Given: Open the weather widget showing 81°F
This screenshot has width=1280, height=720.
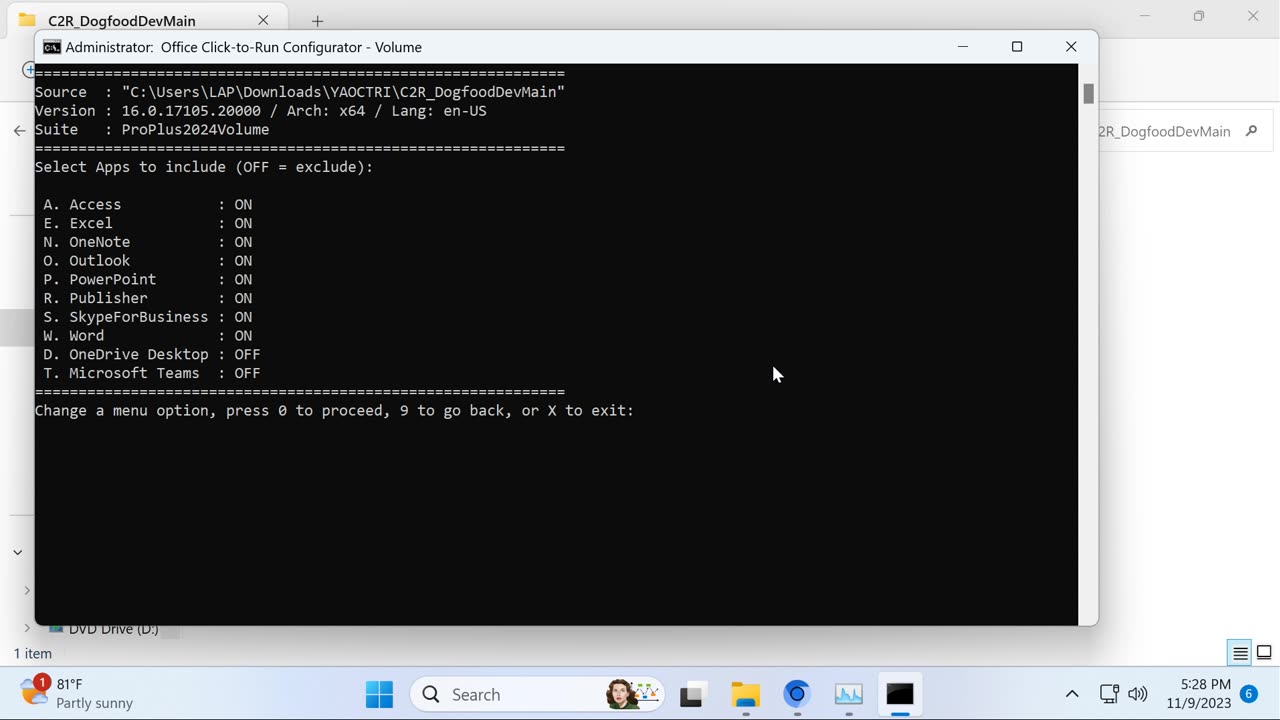Looking at the screenshot, I should [78, 693].
